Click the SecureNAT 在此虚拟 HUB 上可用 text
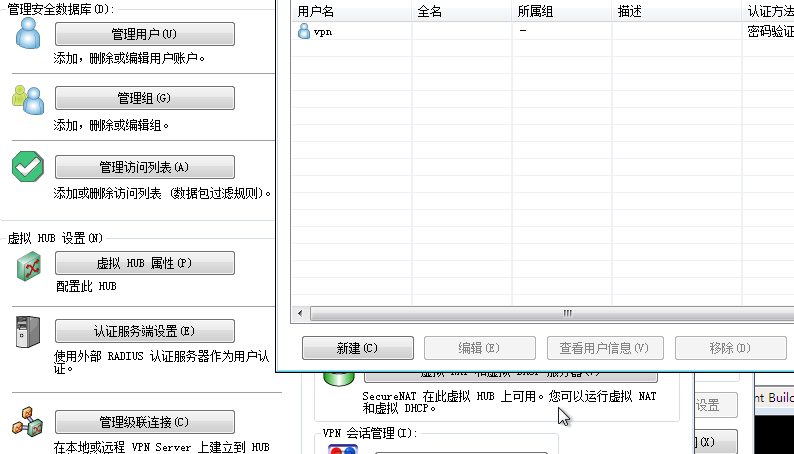Viewport: 794px width, 454px height. point(509,402)
